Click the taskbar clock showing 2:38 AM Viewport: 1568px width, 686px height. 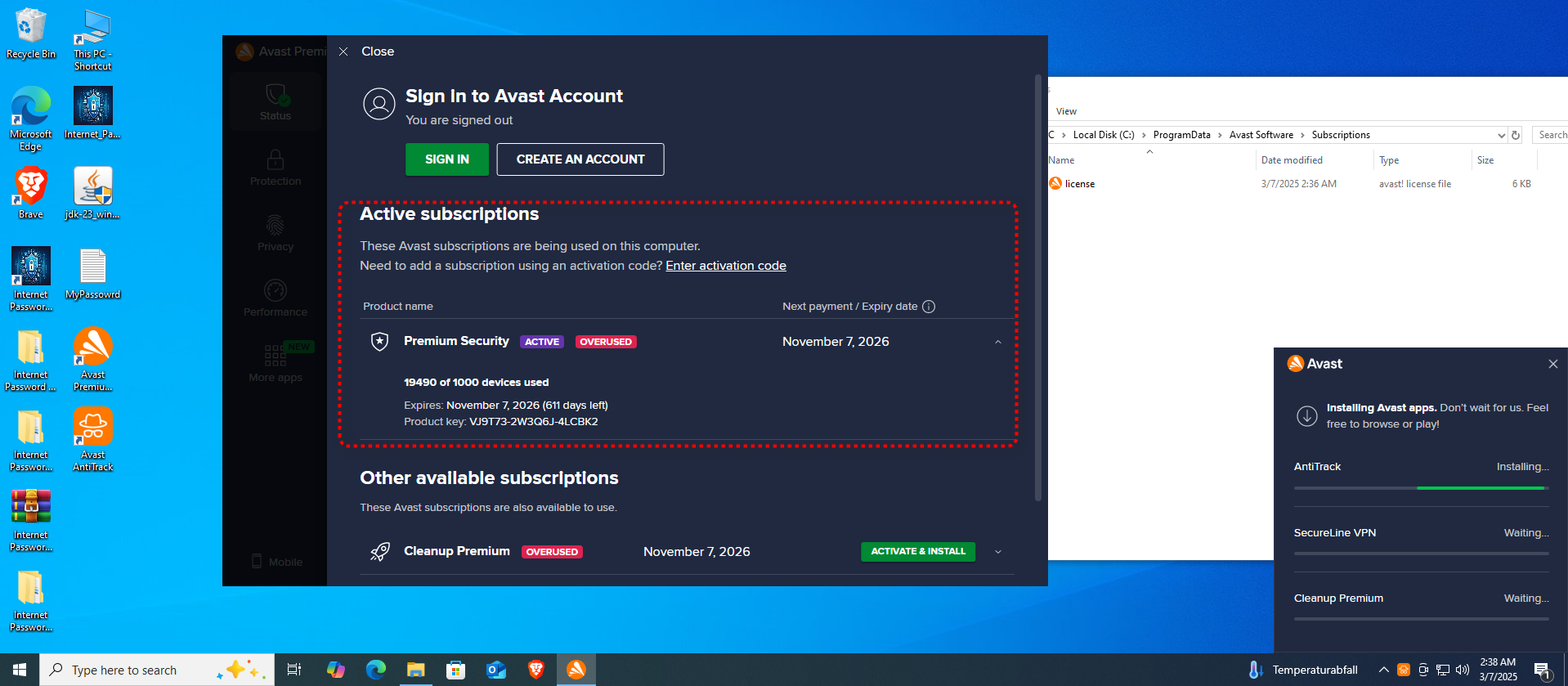[1498, 670]
